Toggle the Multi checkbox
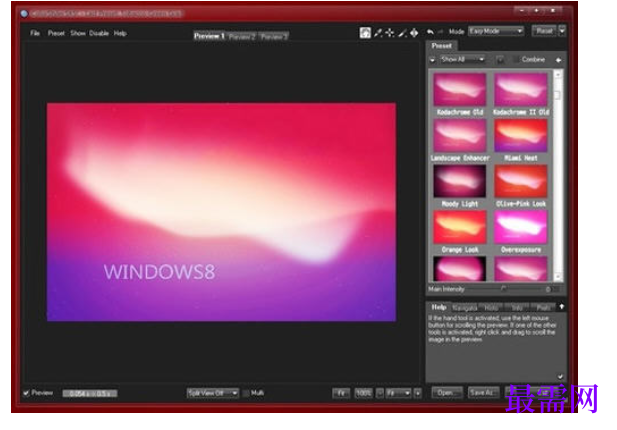 246,393
